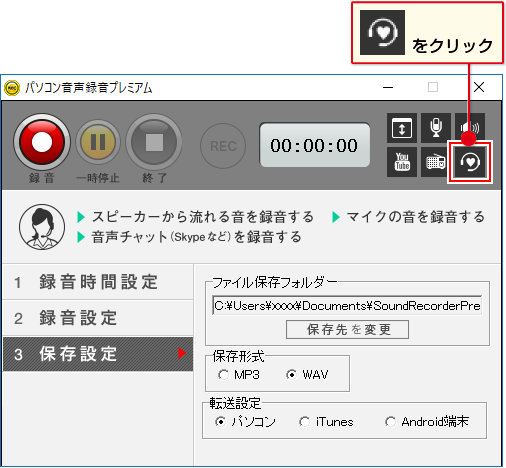Click the speaker sound icon
Image resolution: width=506 pixels, height=468 pixels.
pyautogui.click(x=470, y=127)
